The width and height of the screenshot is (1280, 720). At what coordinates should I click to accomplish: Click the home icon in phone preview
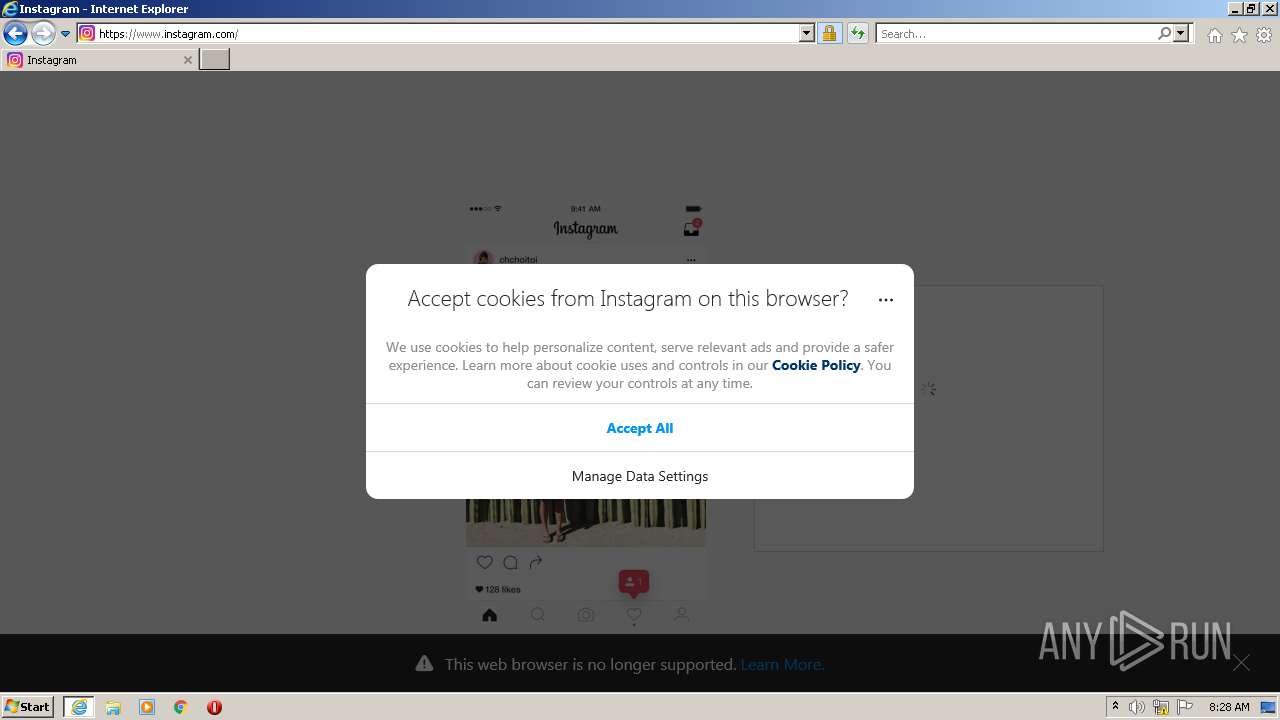(x=489, y=615)
